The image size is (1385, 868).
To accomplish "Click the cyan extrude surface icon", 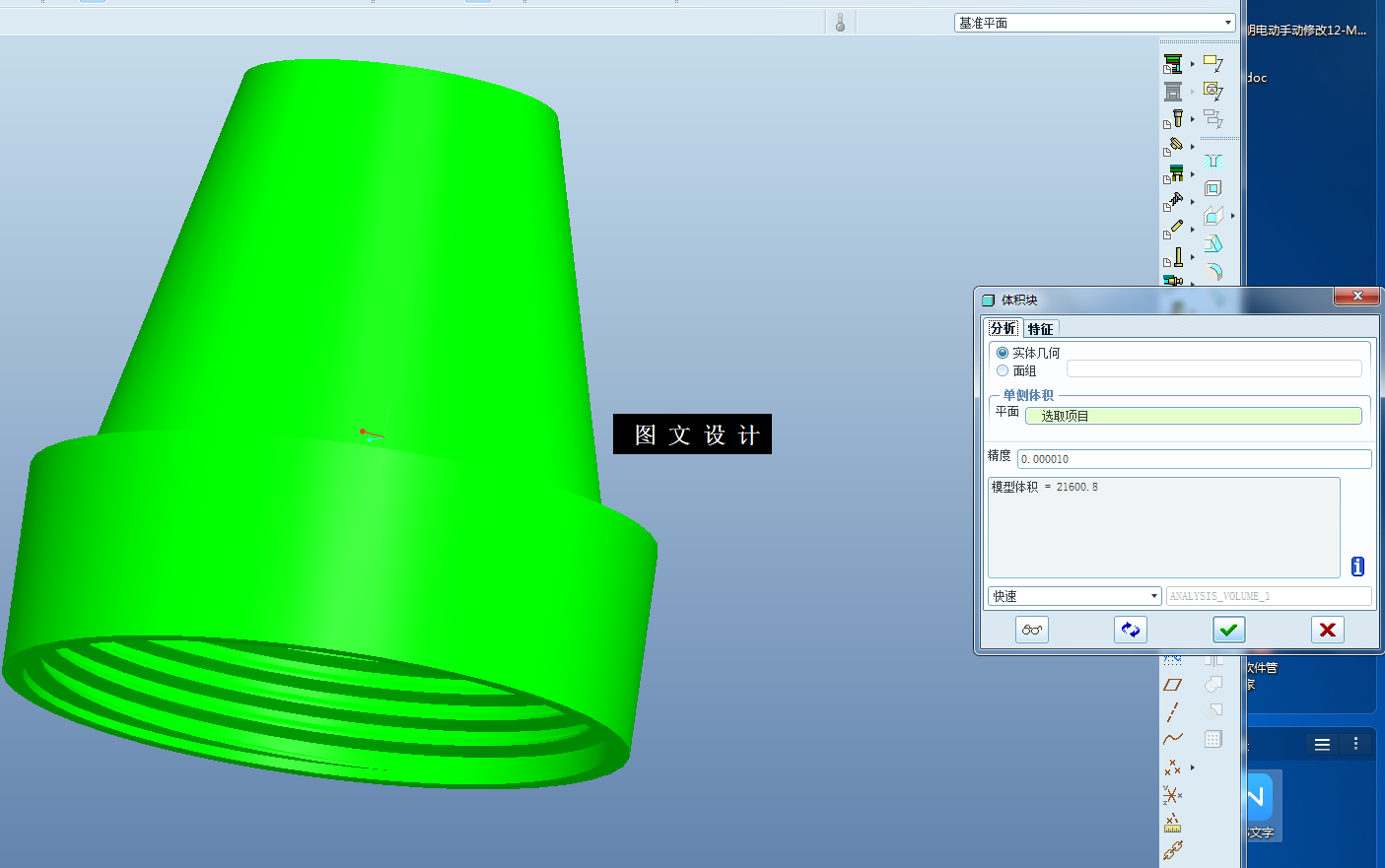I will 1213,216.
